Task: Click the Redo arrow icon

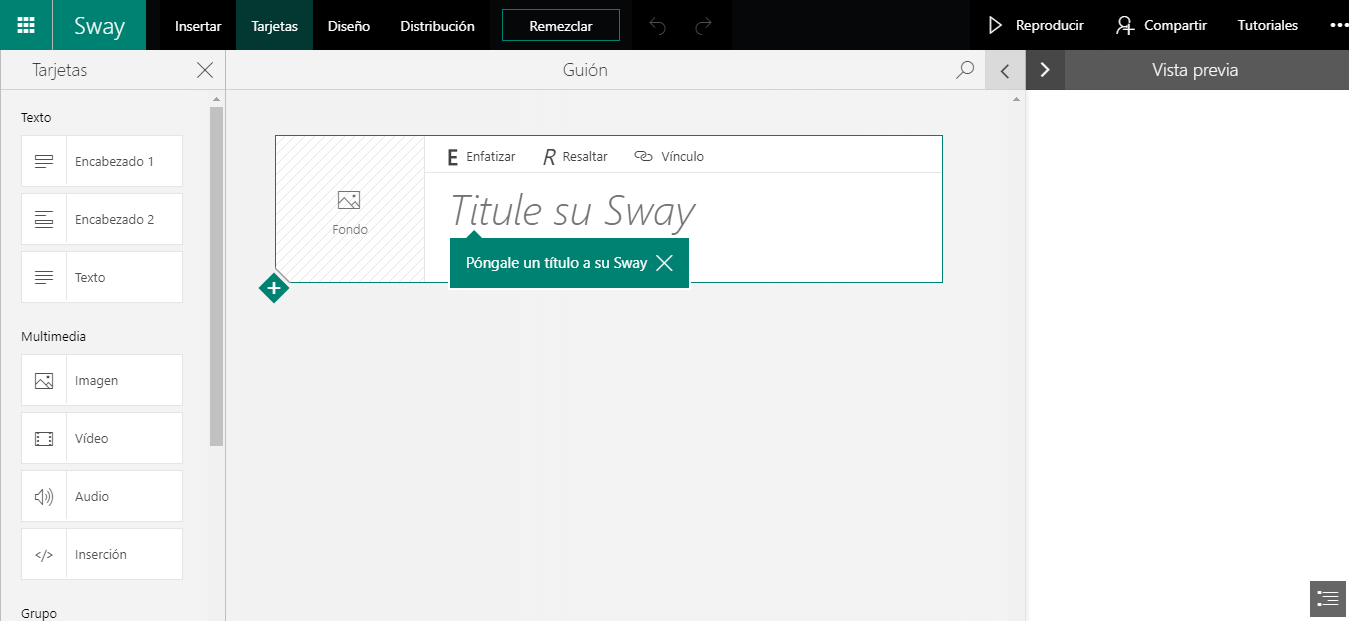Action: click(x=703, y=26)
